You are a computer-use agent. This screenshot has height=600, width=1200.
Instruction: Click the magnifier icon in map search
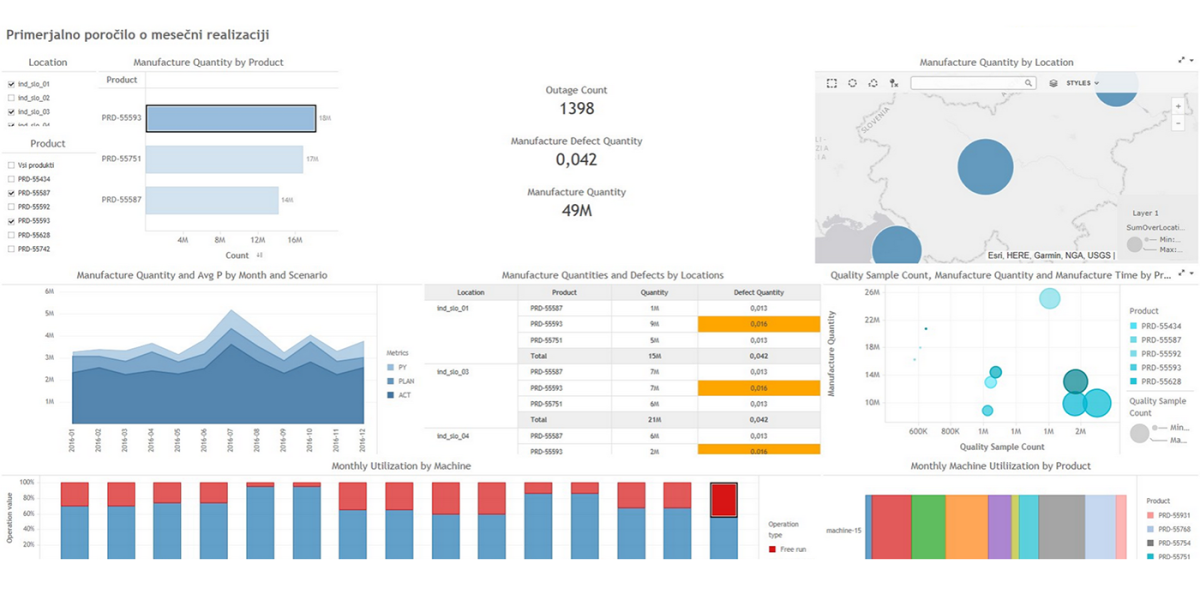pos(1029,83)
